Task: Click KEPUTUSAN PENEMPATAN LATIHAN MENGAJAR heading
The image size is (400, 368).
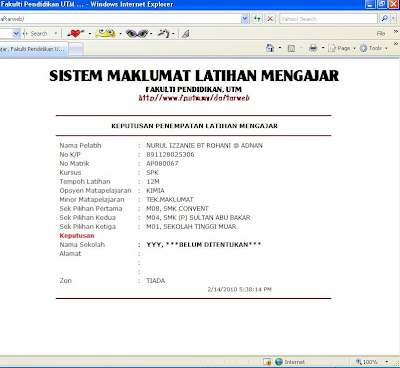Action: click(195, 126)
